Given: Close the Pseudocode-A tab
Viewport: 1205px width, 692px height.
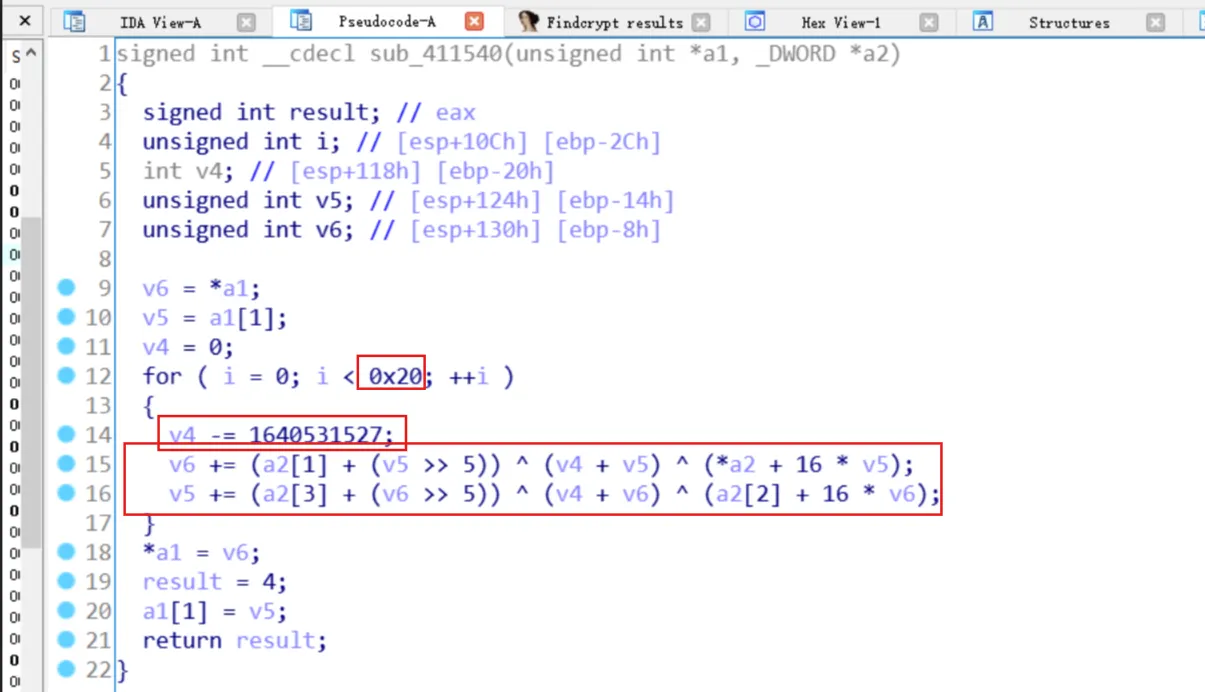Looking at the screenshot, I should tap(475, 21).
